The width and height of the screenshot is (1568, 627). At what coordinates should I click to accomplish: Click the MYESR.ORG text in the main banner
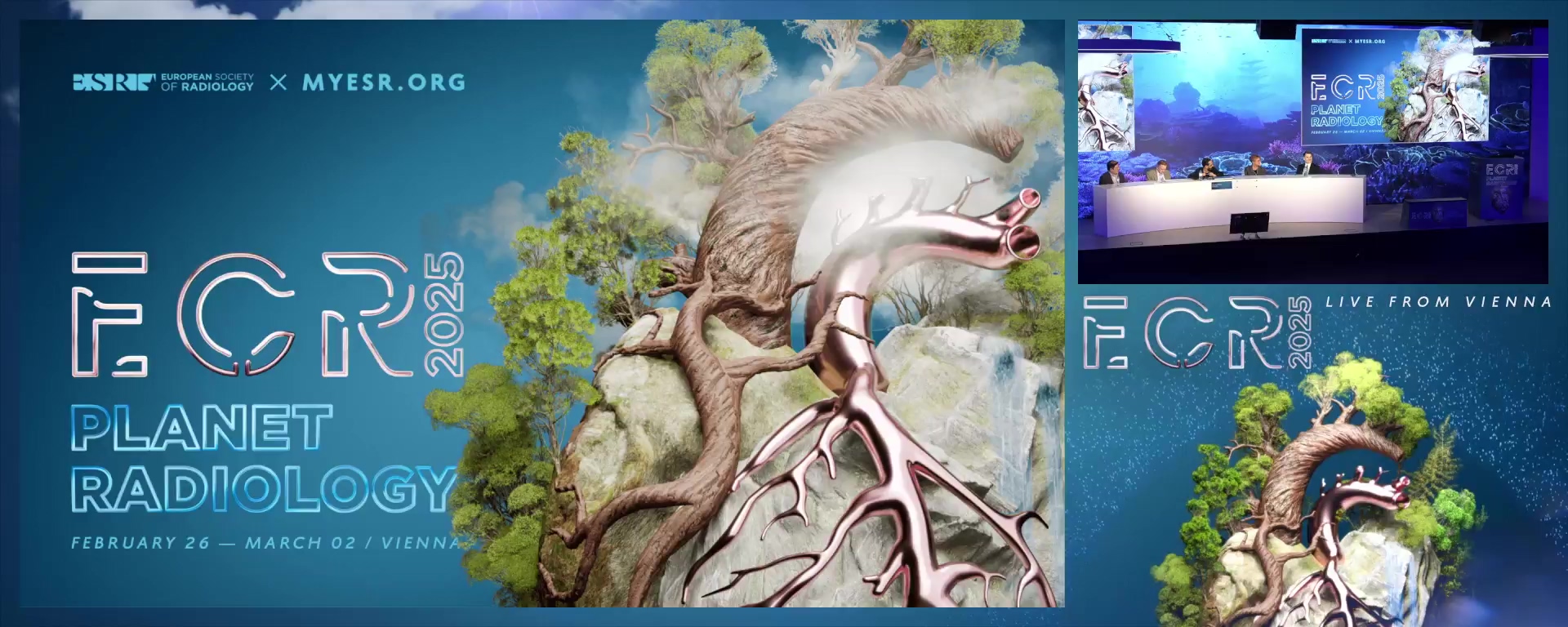384,82
